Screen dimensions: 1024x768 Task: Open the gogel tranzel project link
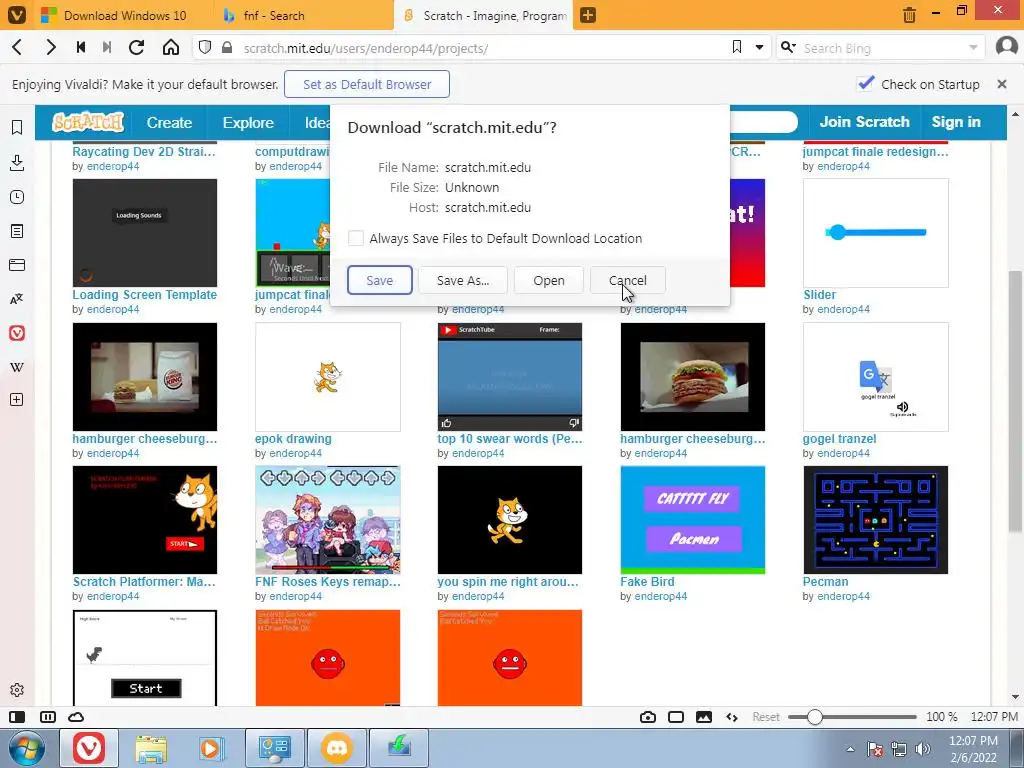point(839,439)
